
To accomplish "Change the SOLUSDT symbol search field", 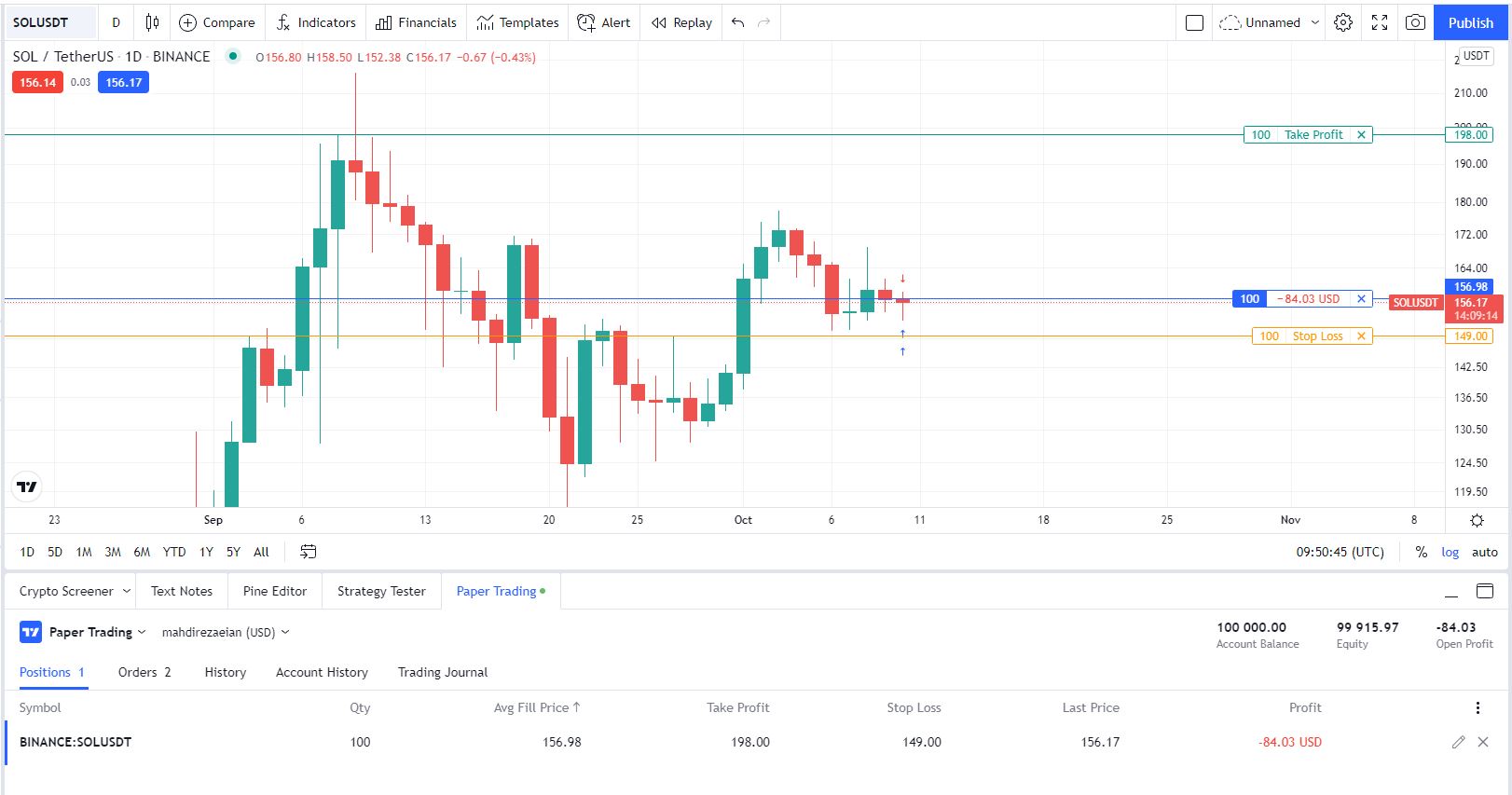I will pos(51,22).
